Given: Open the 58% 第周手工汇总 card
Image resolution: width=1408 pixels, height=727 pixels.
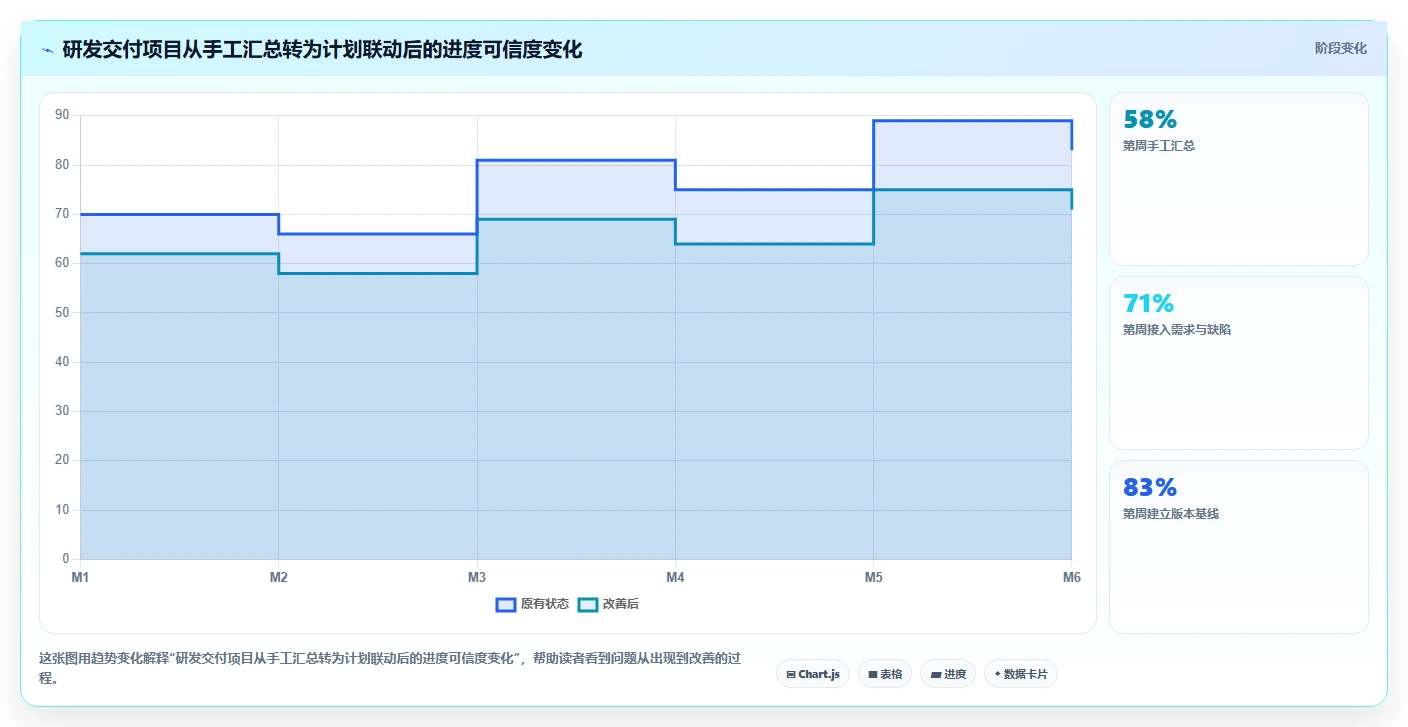Looking at the screenshot, I should tap(1238, 179).
